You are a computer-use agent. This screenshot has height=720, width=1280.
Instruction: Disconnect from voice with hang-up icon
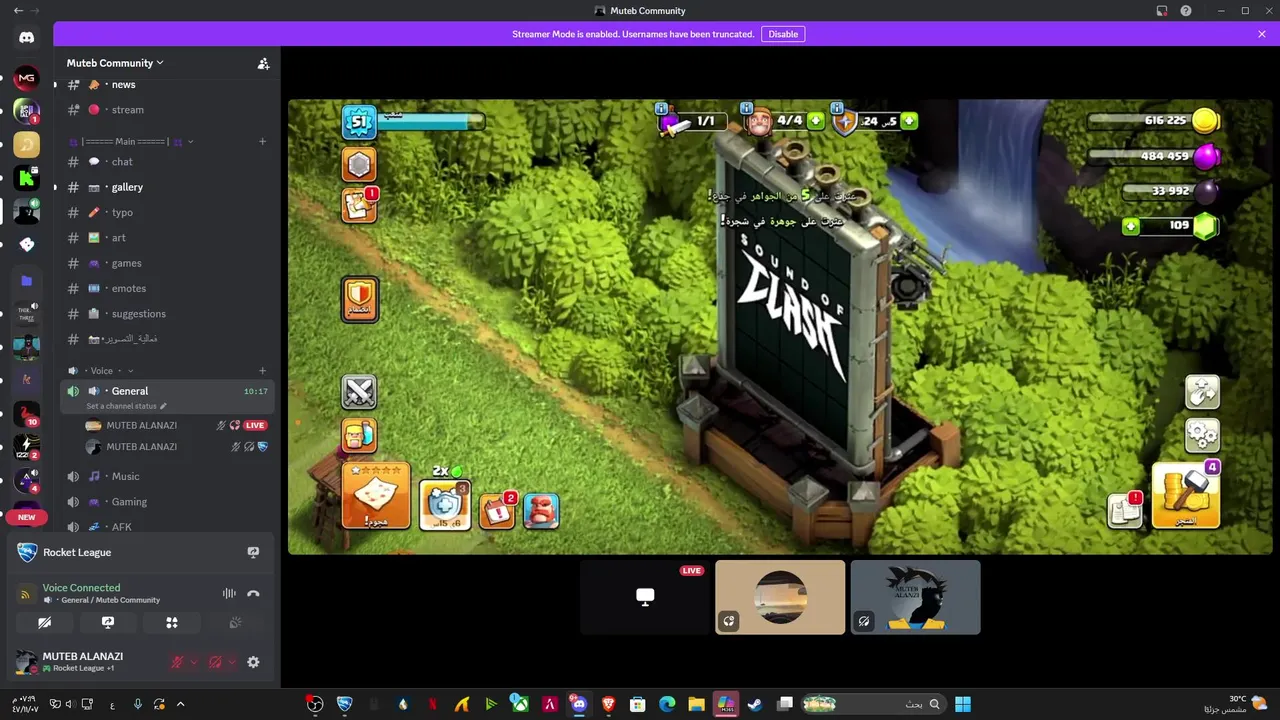(253, 594)
